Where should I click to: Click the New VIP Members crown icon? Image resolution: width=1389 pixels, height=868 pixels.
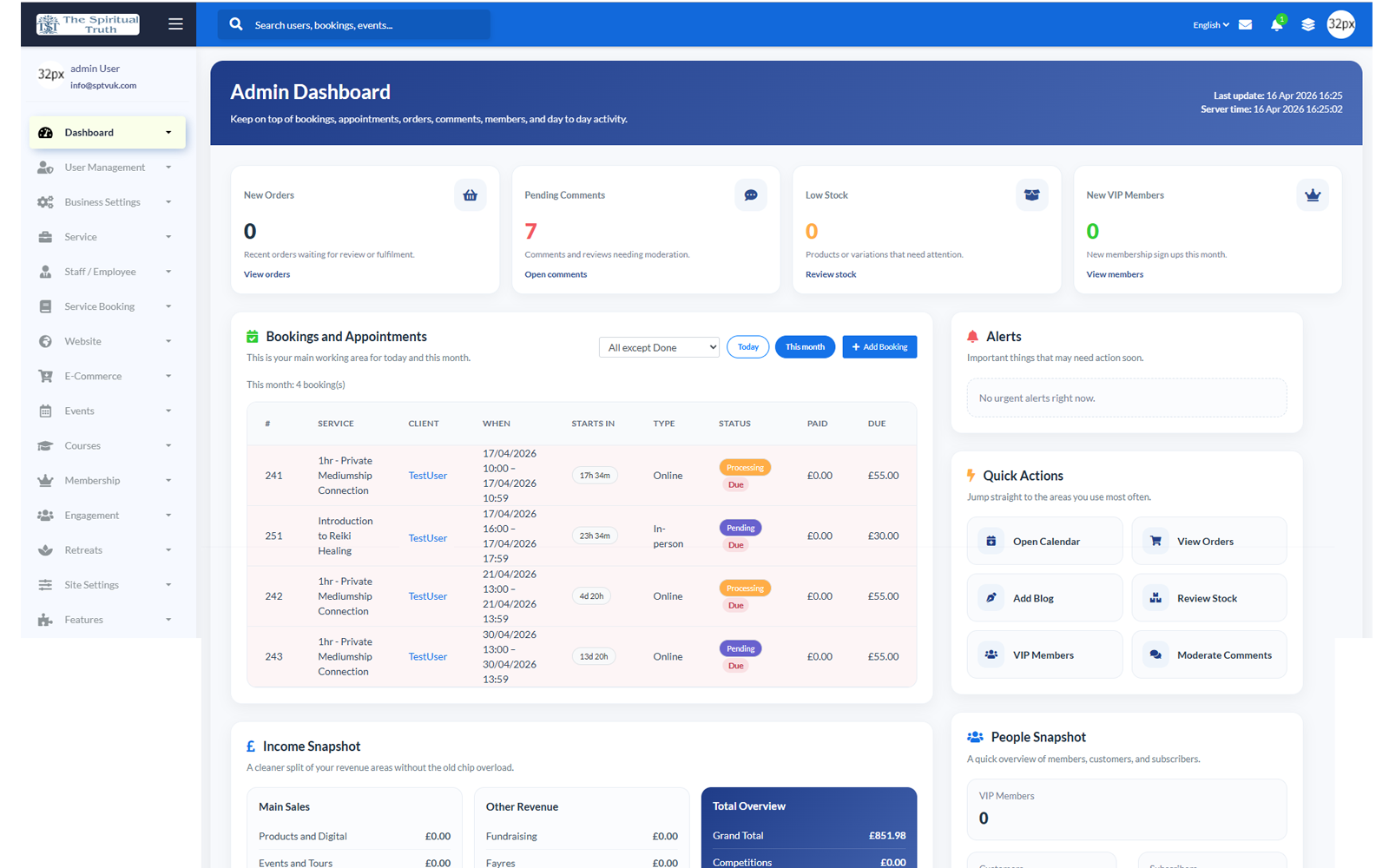coord(1313,194)
